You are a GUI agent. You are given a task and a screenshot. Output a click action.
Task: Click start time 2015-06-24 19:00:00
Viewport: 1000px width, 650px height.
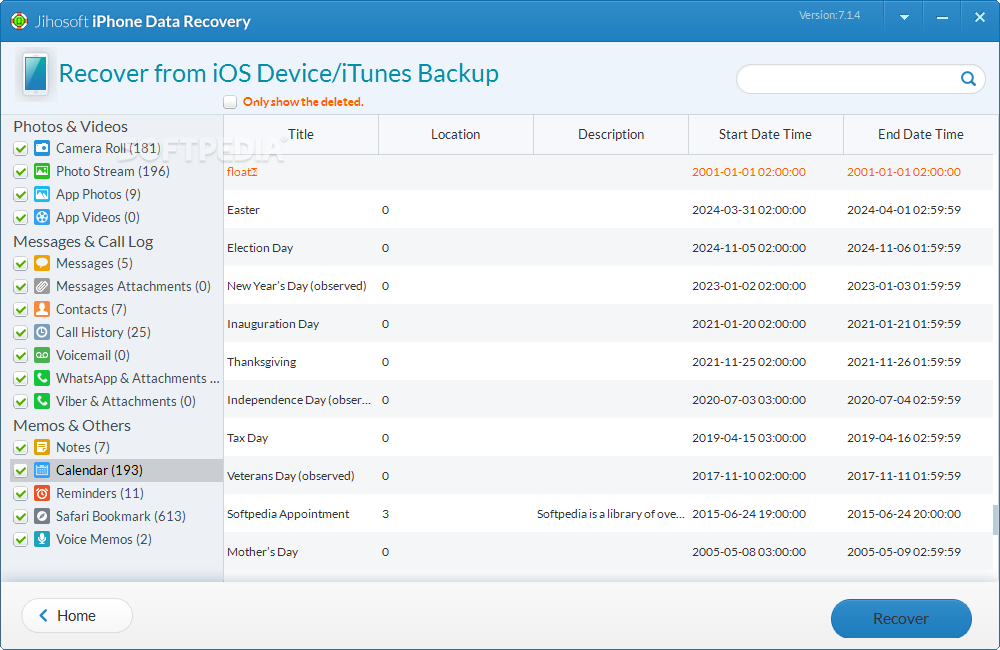click(749, 513)
